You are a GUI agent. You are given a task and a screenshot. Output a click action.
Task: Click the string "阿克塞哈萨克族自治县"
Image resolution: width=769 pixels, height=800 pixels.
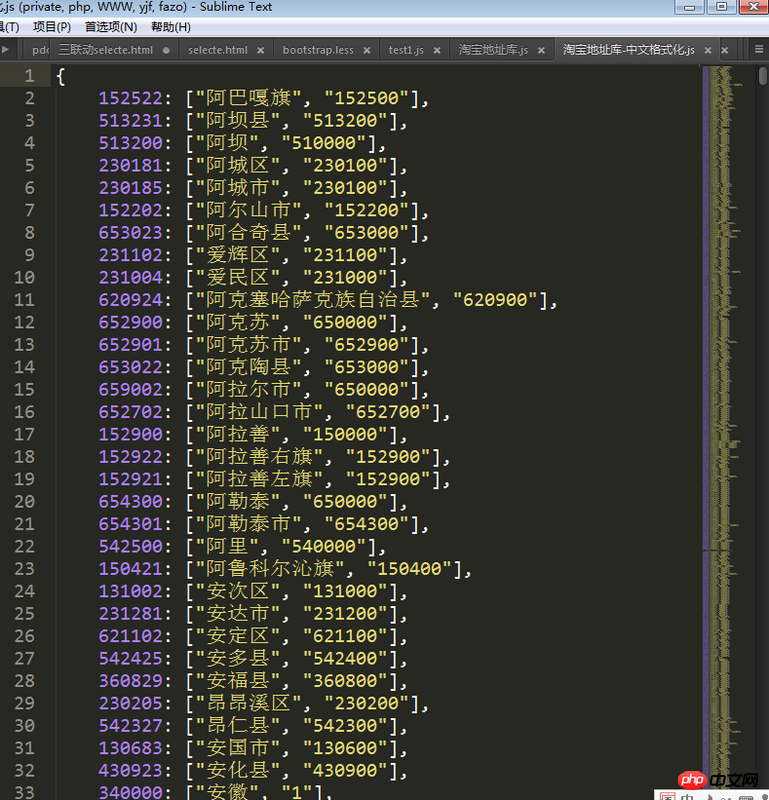313,300
